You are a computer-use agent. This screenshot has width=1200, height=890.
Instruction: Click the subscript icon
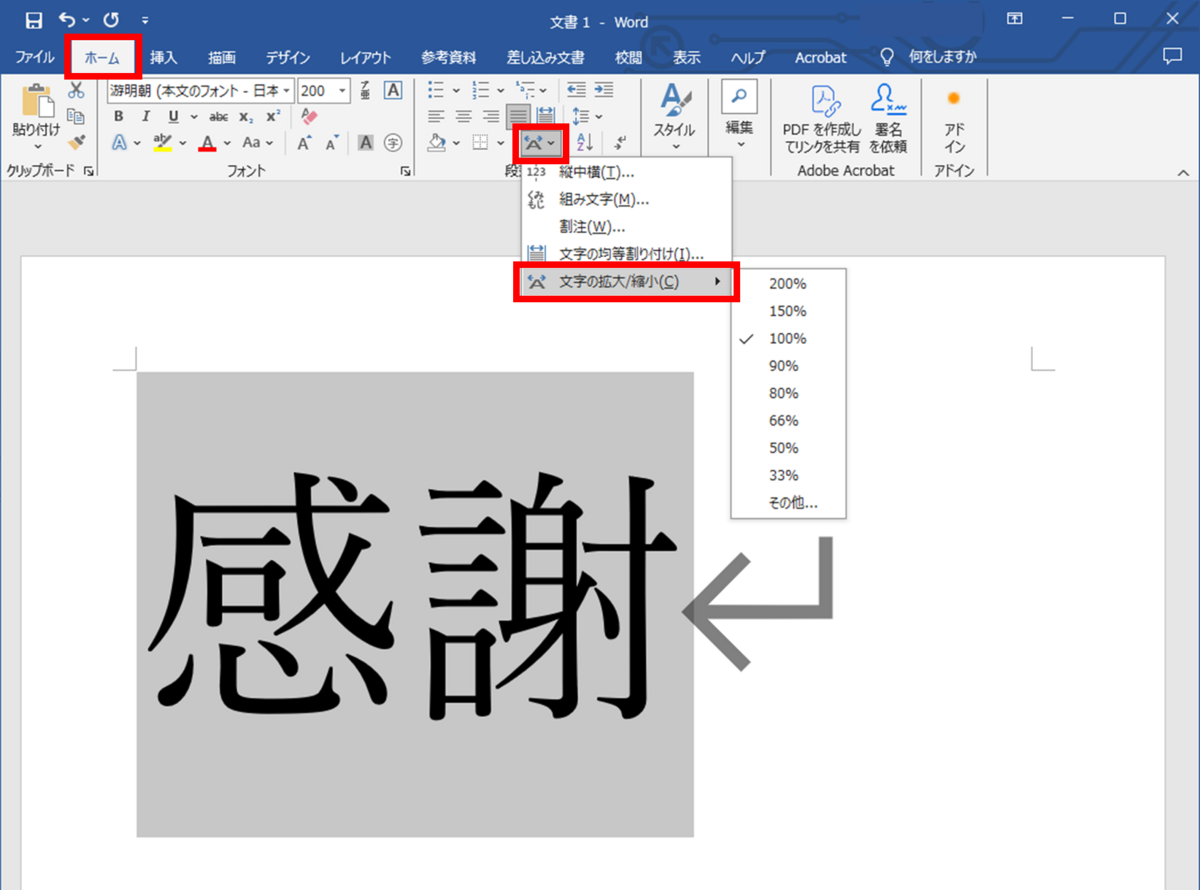tap(244, 116)
